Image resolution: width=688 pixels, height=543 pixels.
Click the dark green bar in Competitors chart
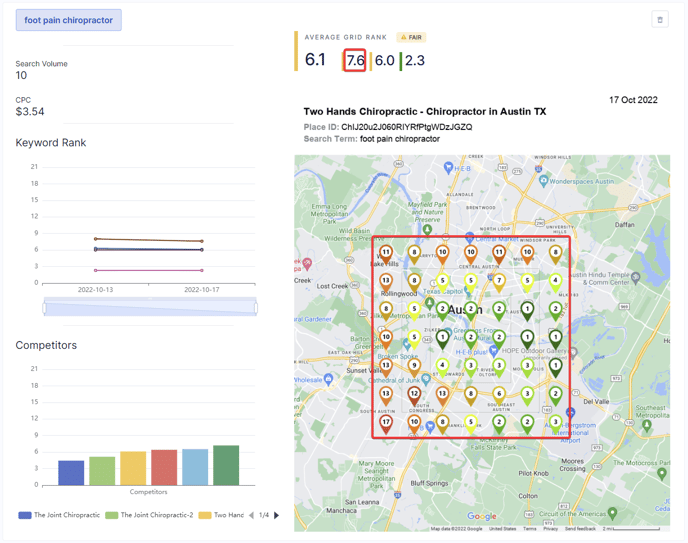pos(226,466)
